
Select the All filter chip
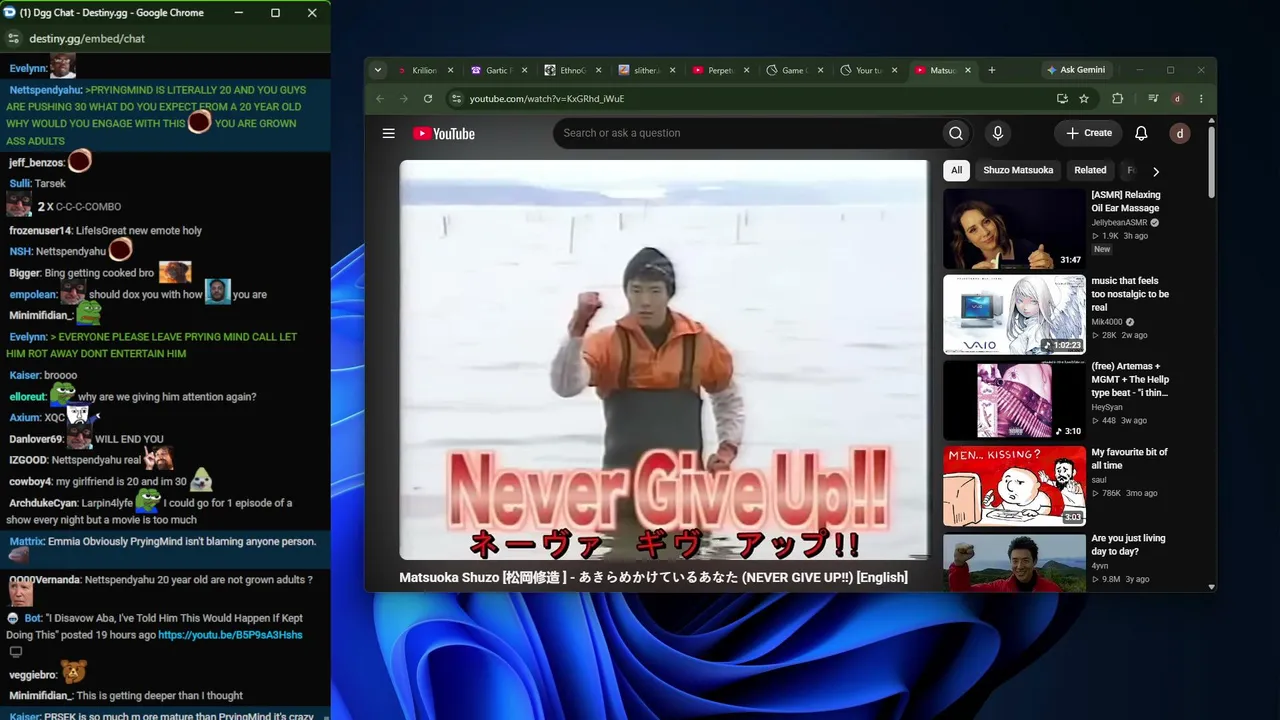point(956,170)
